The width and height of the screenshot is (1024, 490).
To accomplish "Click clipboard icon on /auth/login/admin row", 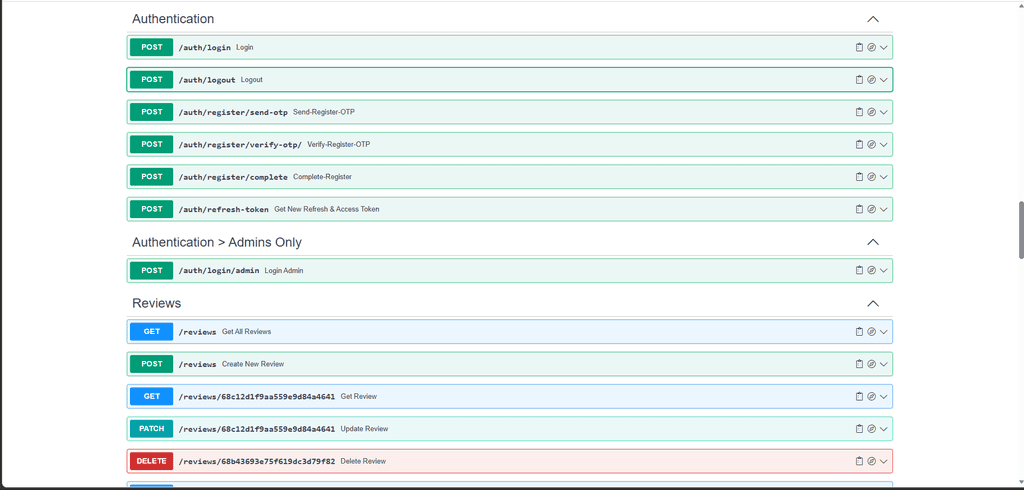I will (x=859, y=270).
